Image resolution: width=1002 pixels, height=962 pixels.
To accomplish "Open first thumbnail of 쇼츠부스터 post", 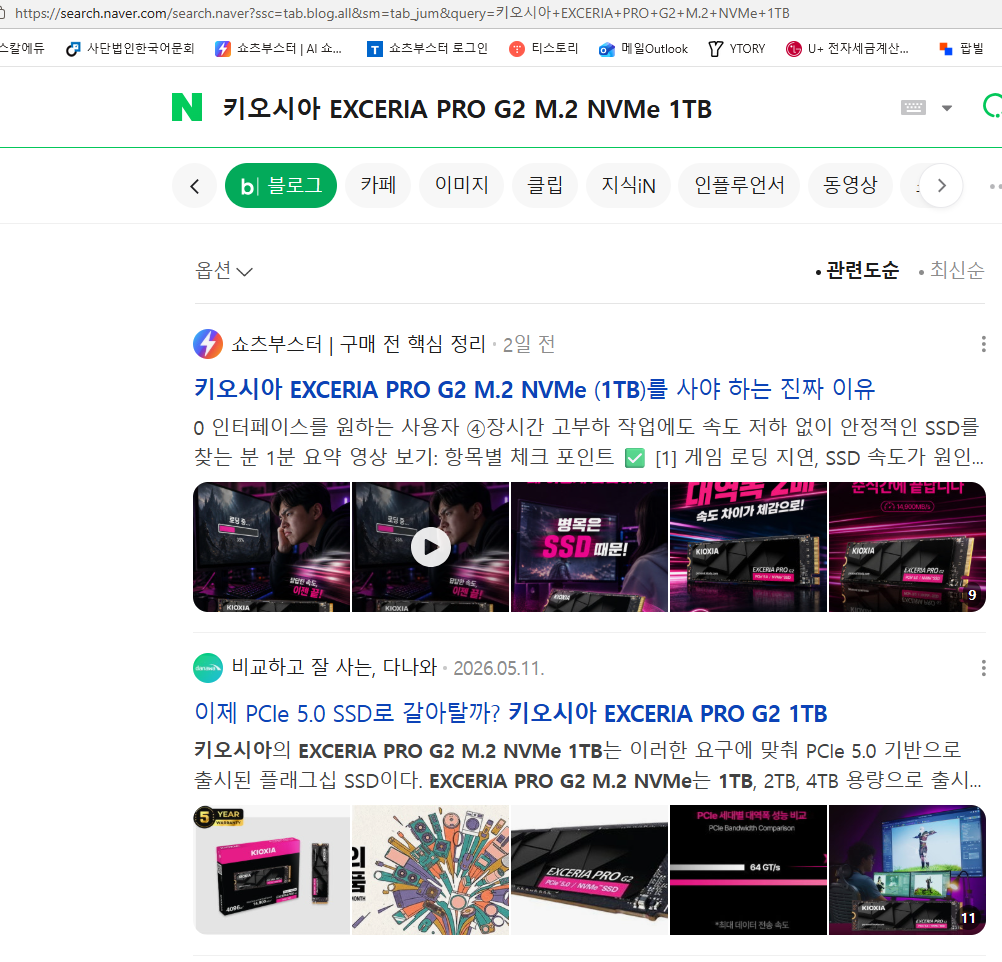I will pos(272,547).
